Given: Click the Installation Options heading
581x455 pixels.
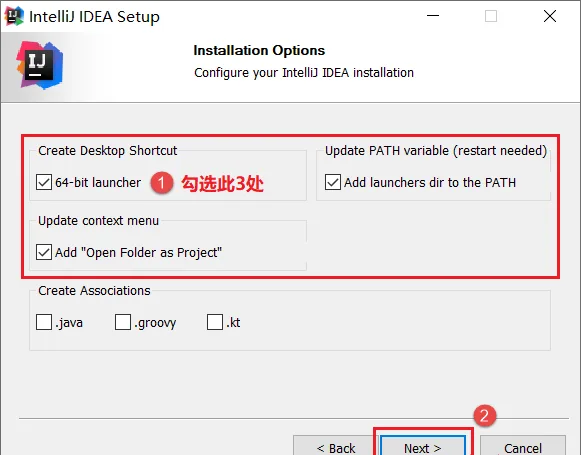Looking at the screenshot, I should point(259,50).
